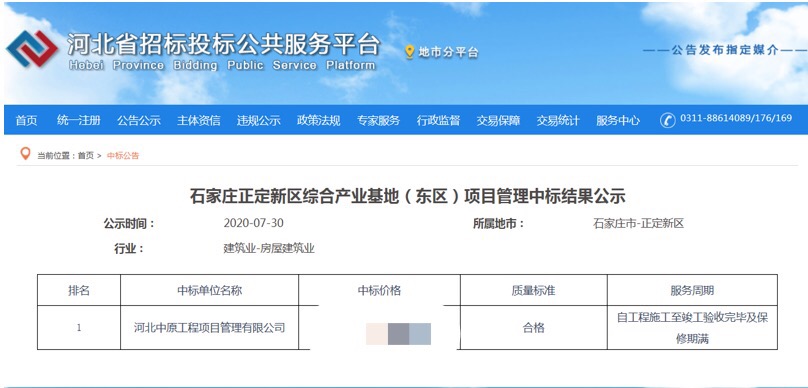Open the 违规公示 menu item
Screen dimensions: 808x388
click(x=259, y=121)
